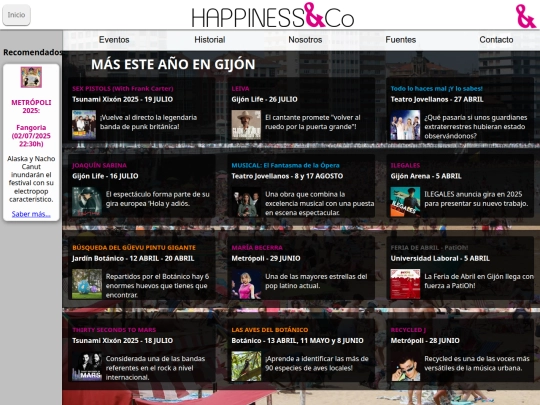Click the María Becerra event thumbnail
Screen dimensions: 540x405
coord(246,284)
